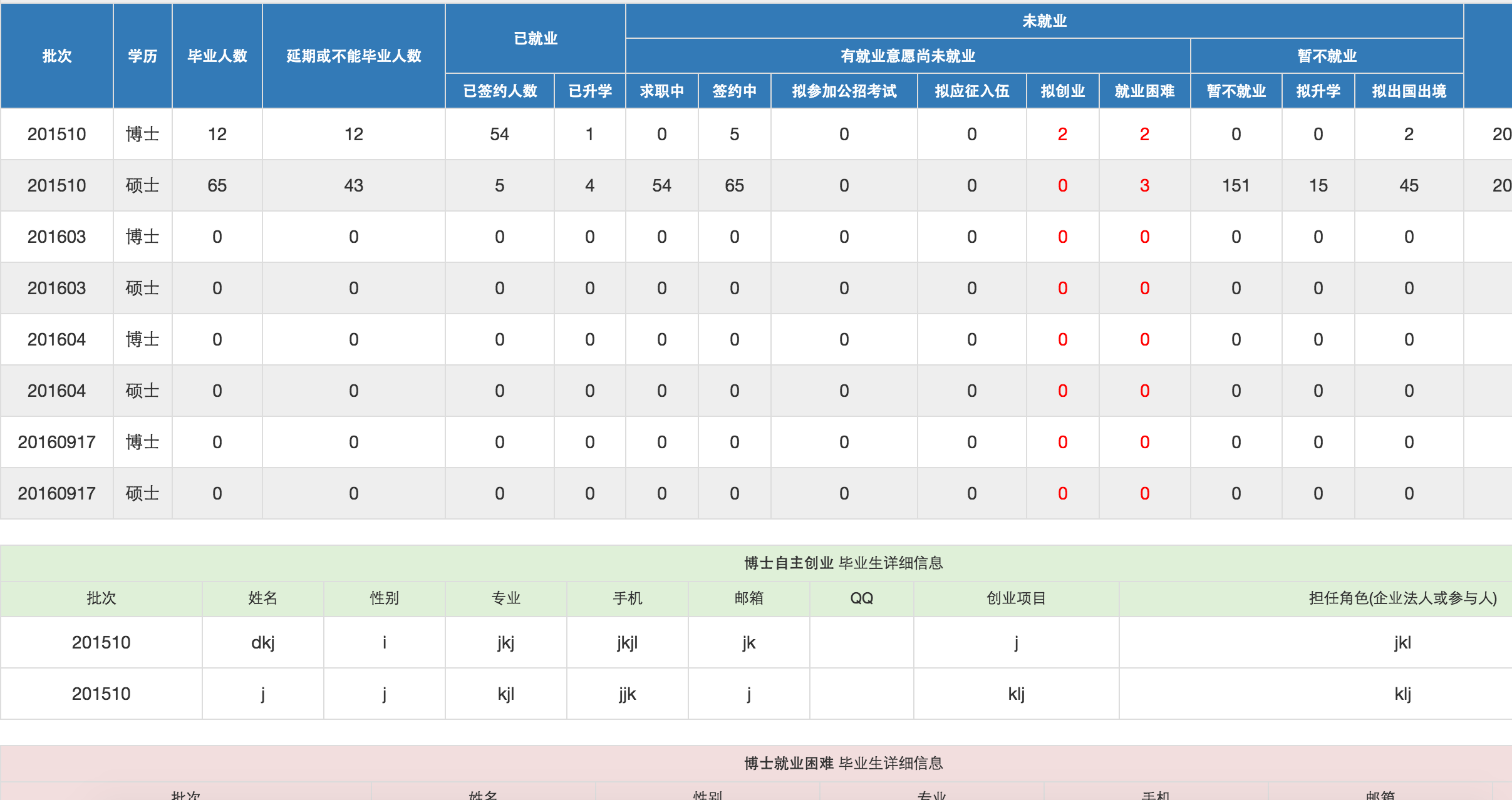This screenshot has height=800, width=1512.
Task: Select the 201510 博士 batch cell
Action: (57, 134)
